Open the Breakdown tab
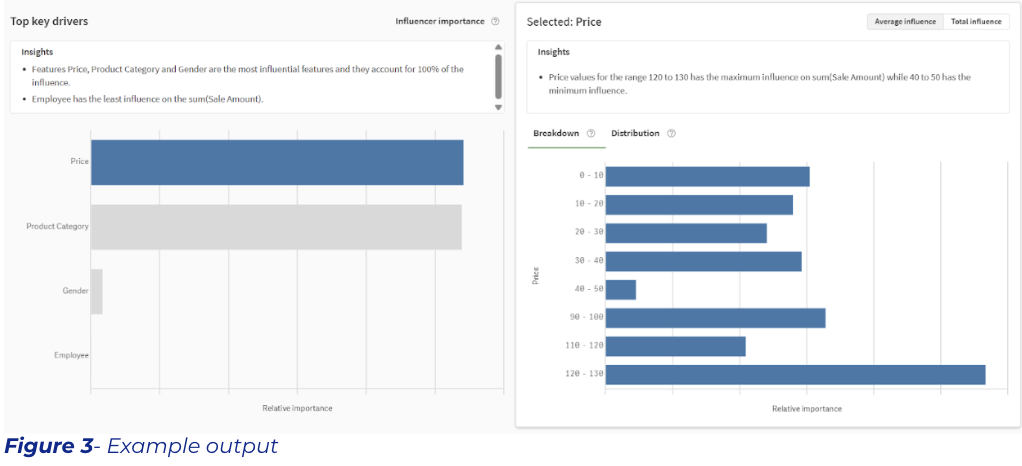Viewport: 1022px width, 466px height. click(x=556, y=134)
